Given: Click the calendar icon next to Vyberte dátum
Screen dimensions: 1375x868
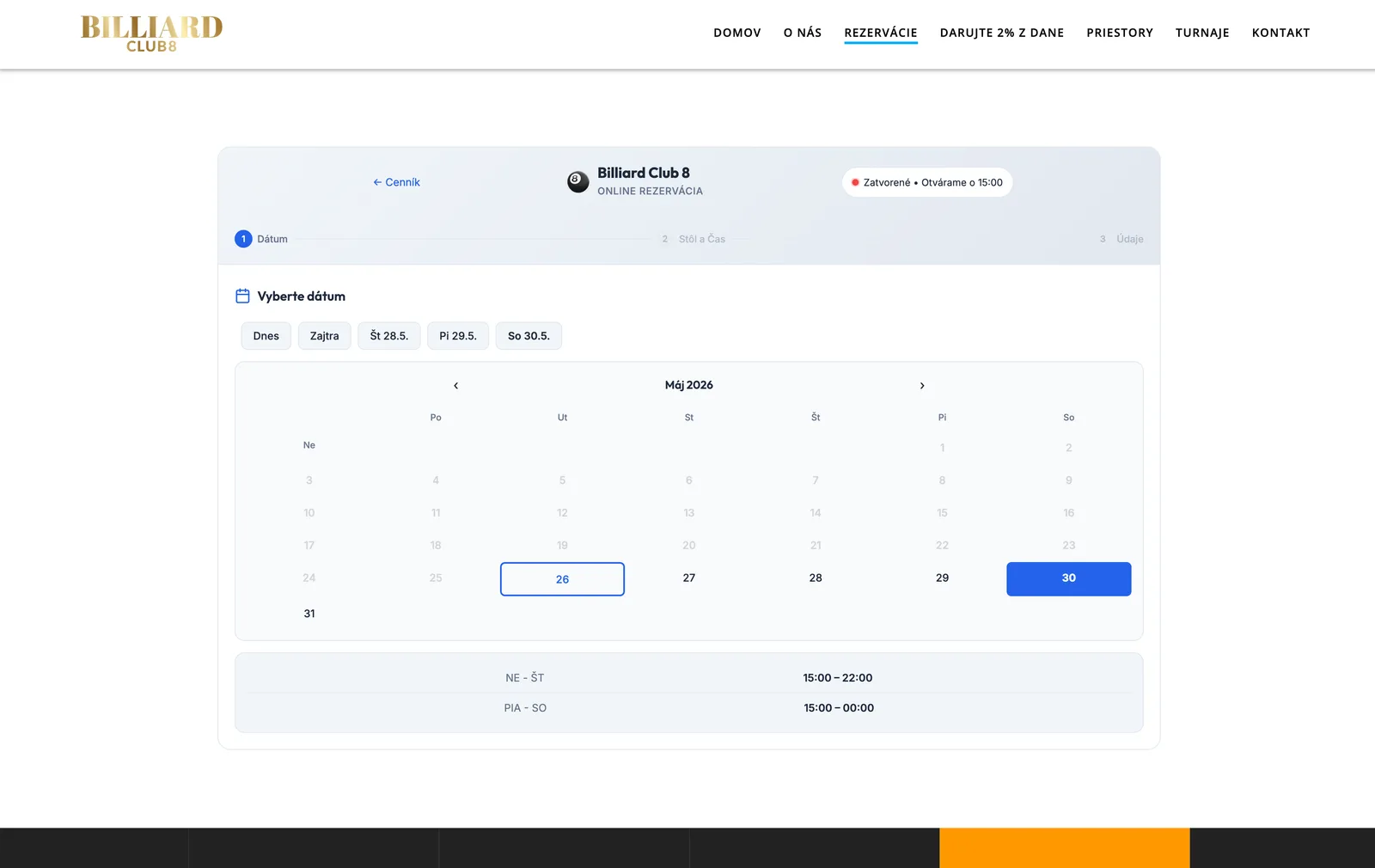Looking at the screenshot, I should (242, 296).
